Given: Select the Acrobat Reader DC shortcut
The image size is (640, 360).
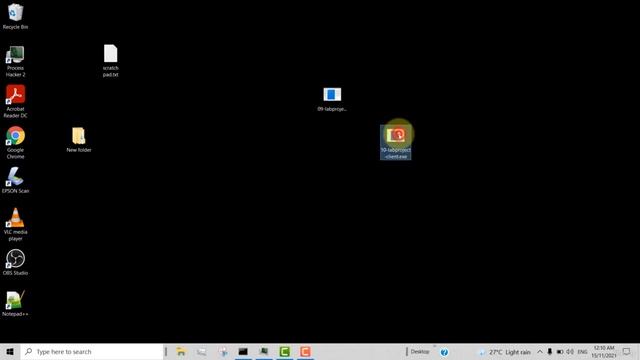Looking at the screenshot, I should (15, 102).
